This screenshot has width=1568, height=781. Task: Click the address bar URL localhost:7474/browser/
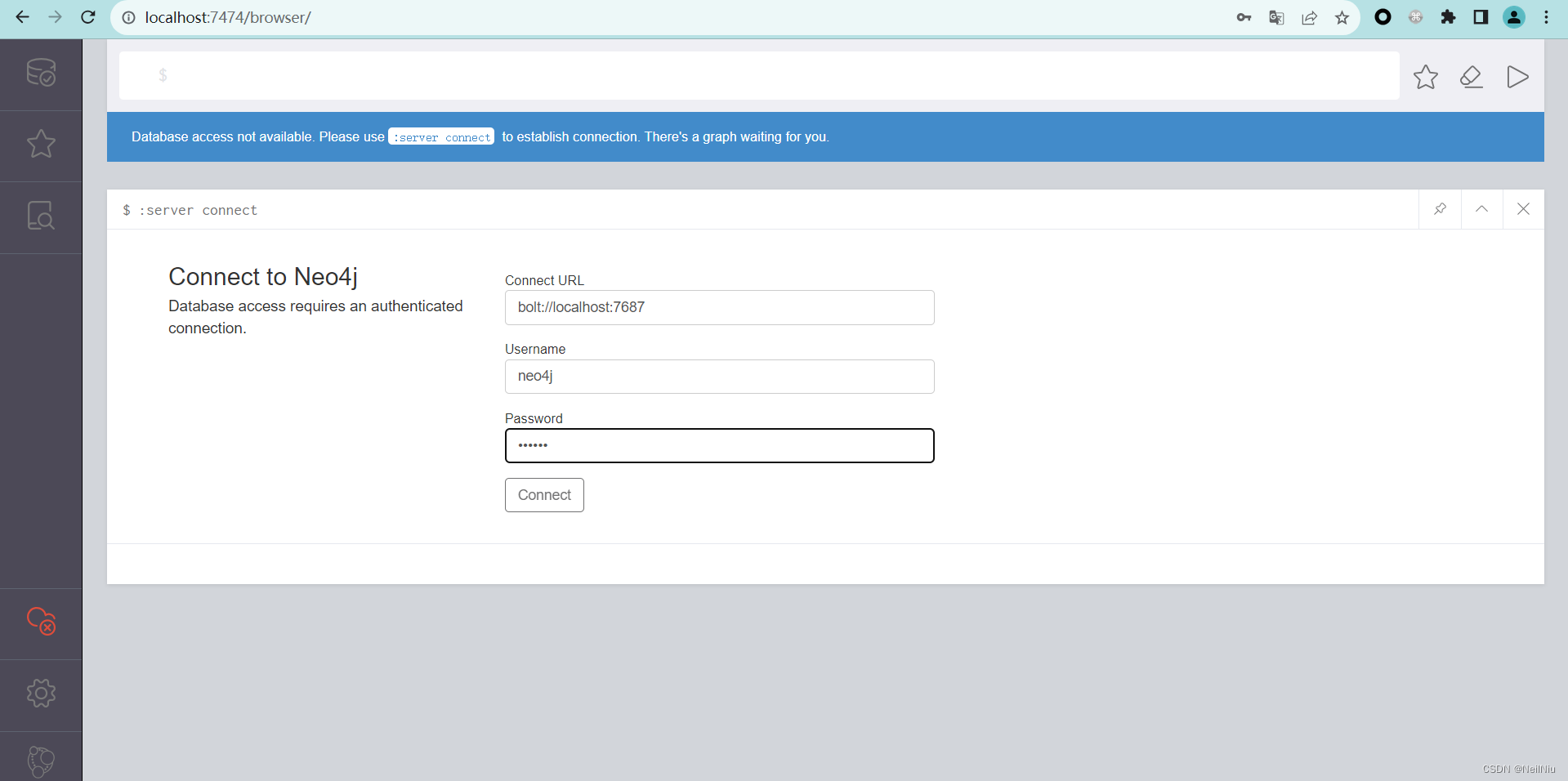(x=228, y=17)
